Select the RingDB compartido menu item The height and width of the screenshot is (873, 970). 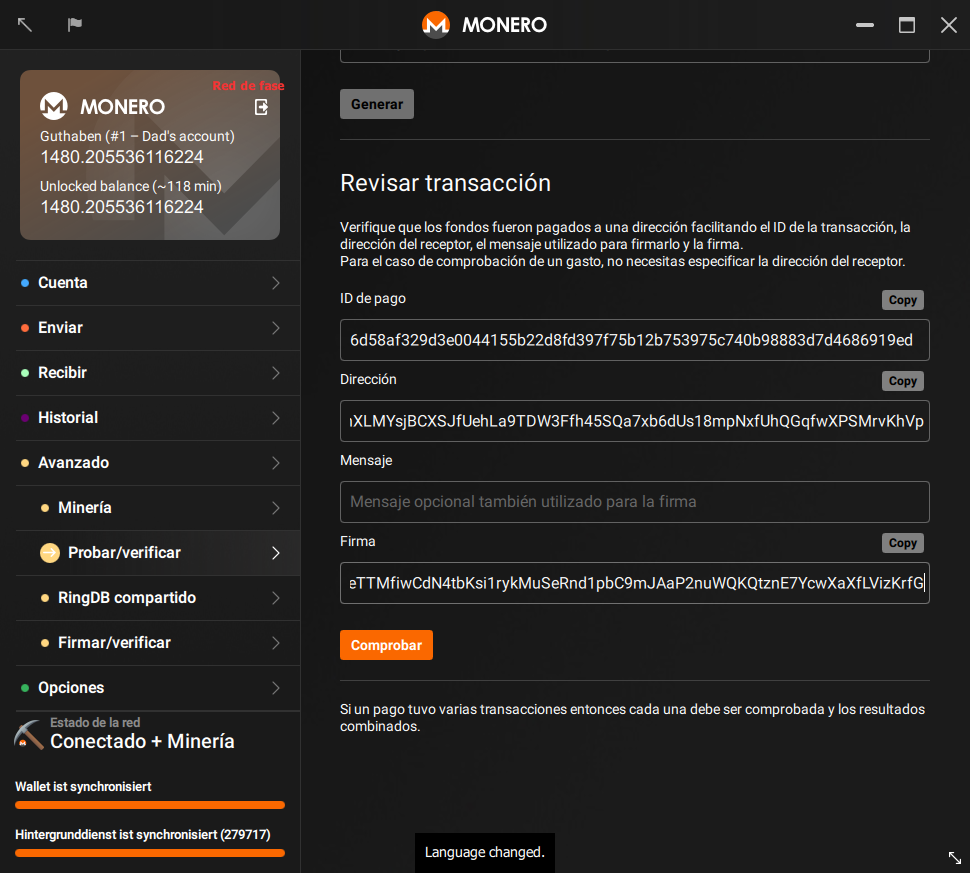(158, 598)
